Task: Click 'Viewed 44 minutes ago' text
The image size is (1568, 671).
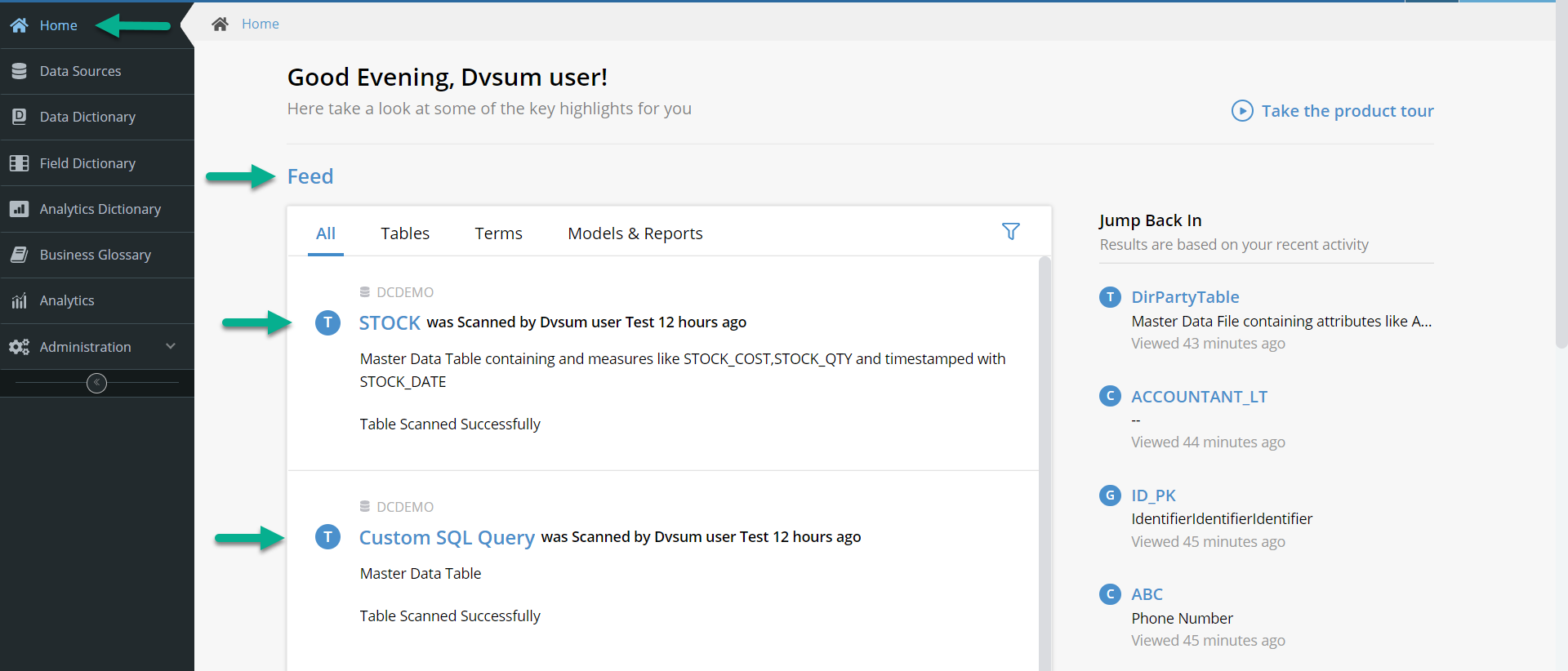Action: coord(1208,442)
